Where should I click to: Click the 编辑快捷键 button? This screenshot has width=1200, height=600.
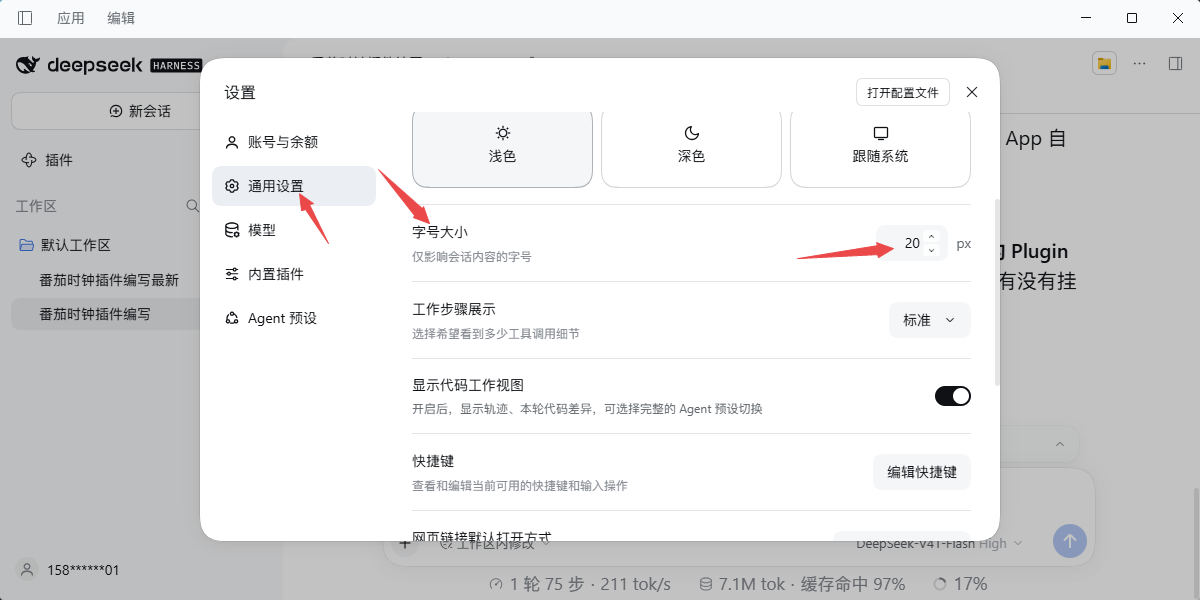tap(922, 472)
